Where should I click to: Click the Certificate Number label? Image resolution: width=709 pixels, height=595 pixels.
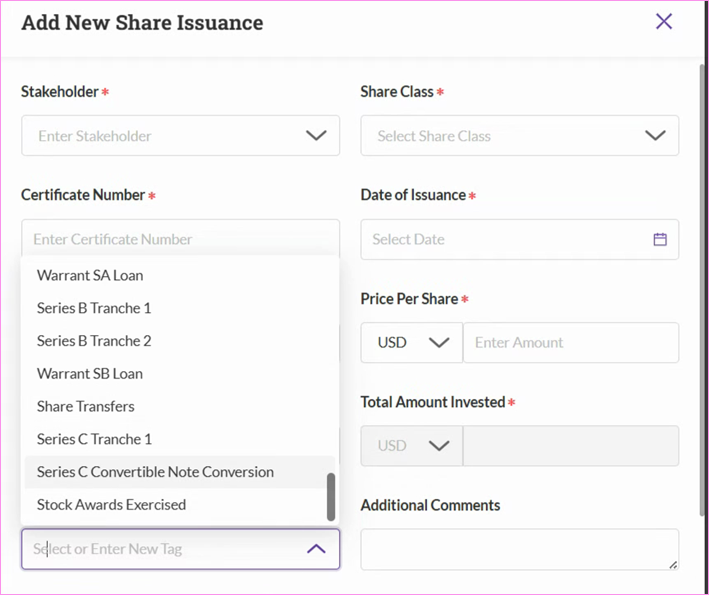pyautogui.click(x=83, y=195)
